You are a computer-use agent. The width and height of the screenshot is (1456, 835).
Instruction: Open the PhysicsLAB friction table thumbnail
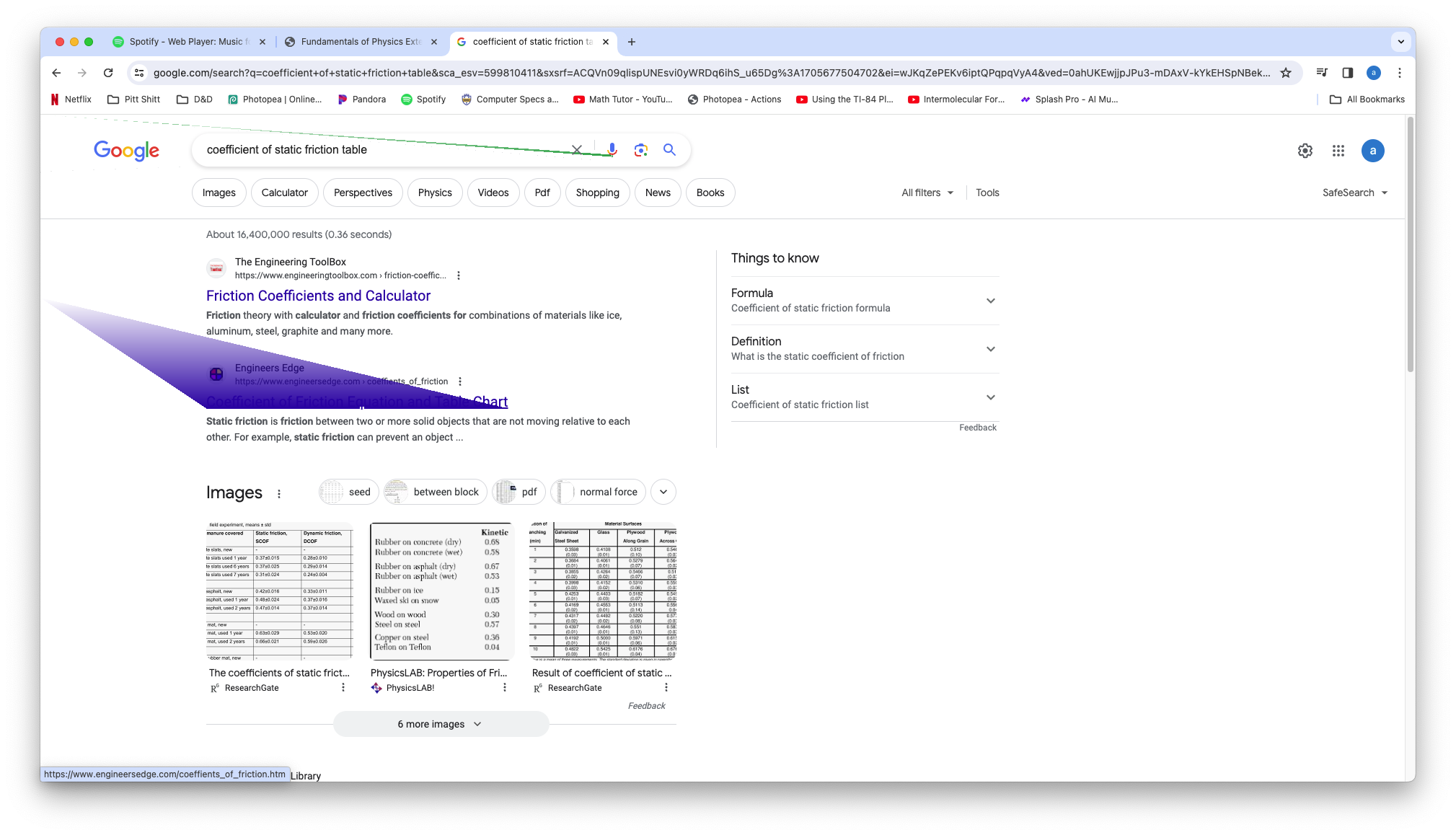click(441, 591)
